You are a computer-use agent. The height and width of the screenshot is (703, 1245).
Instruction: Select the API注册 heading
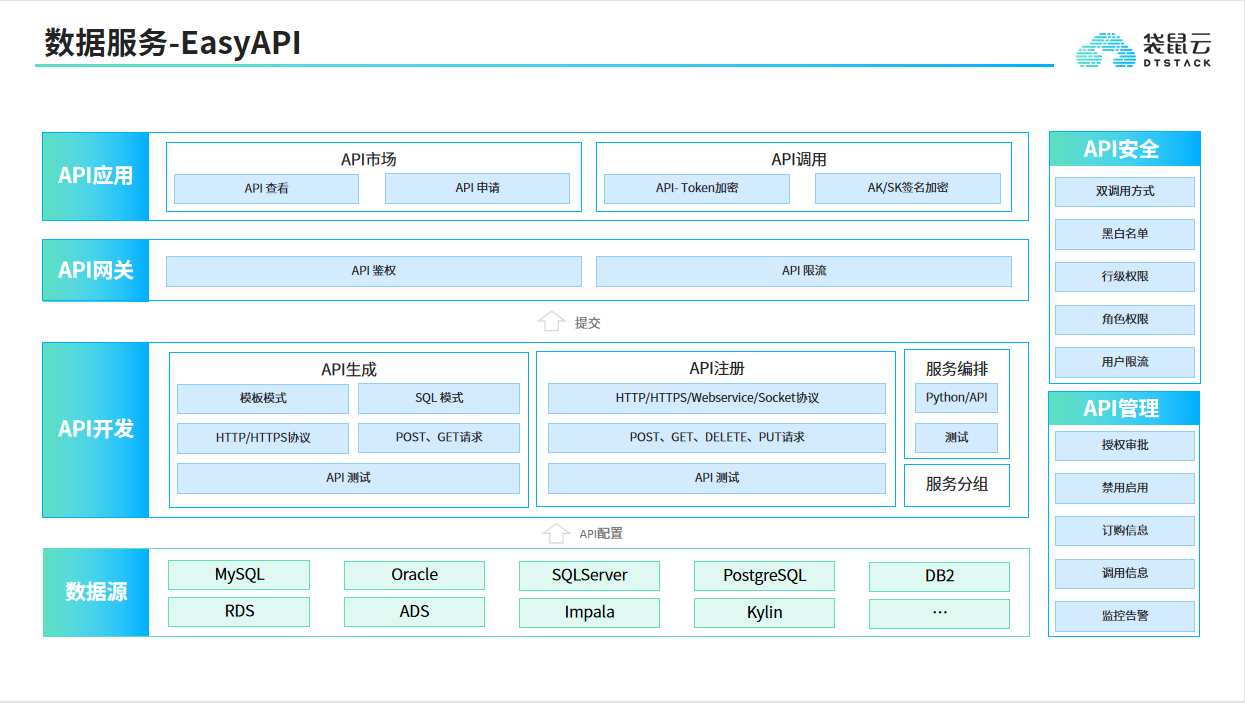[x=717, y=369]
